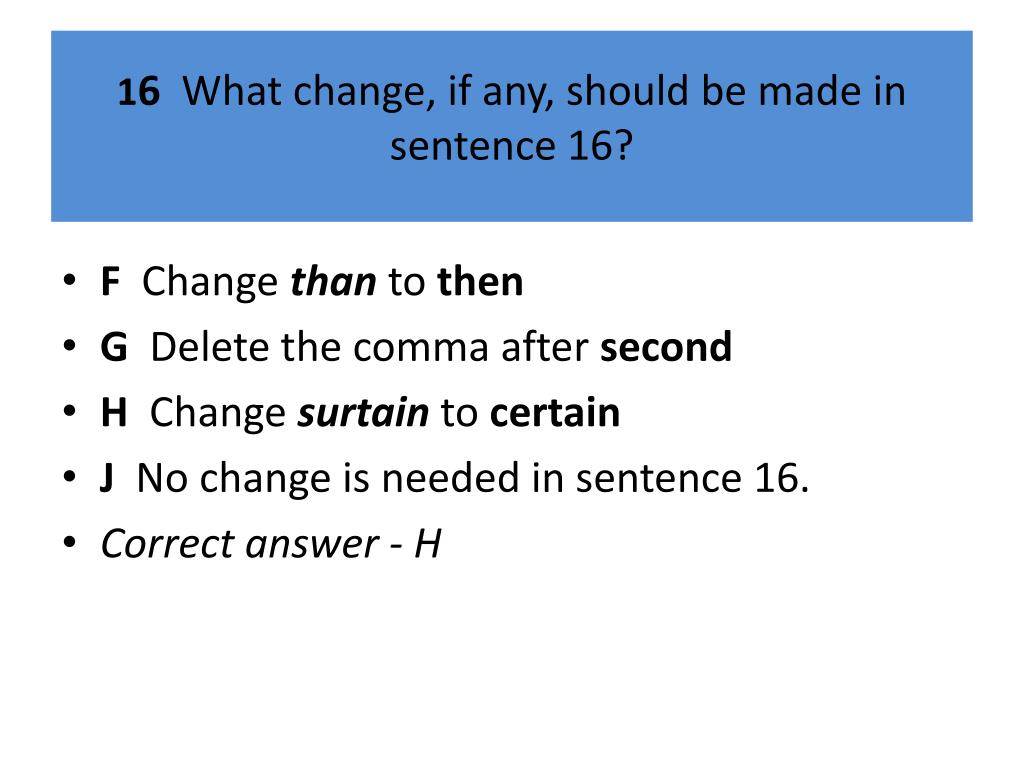Click the bold letter J
This screenshot has width=1024, height=768.
[x=107, y=478]
